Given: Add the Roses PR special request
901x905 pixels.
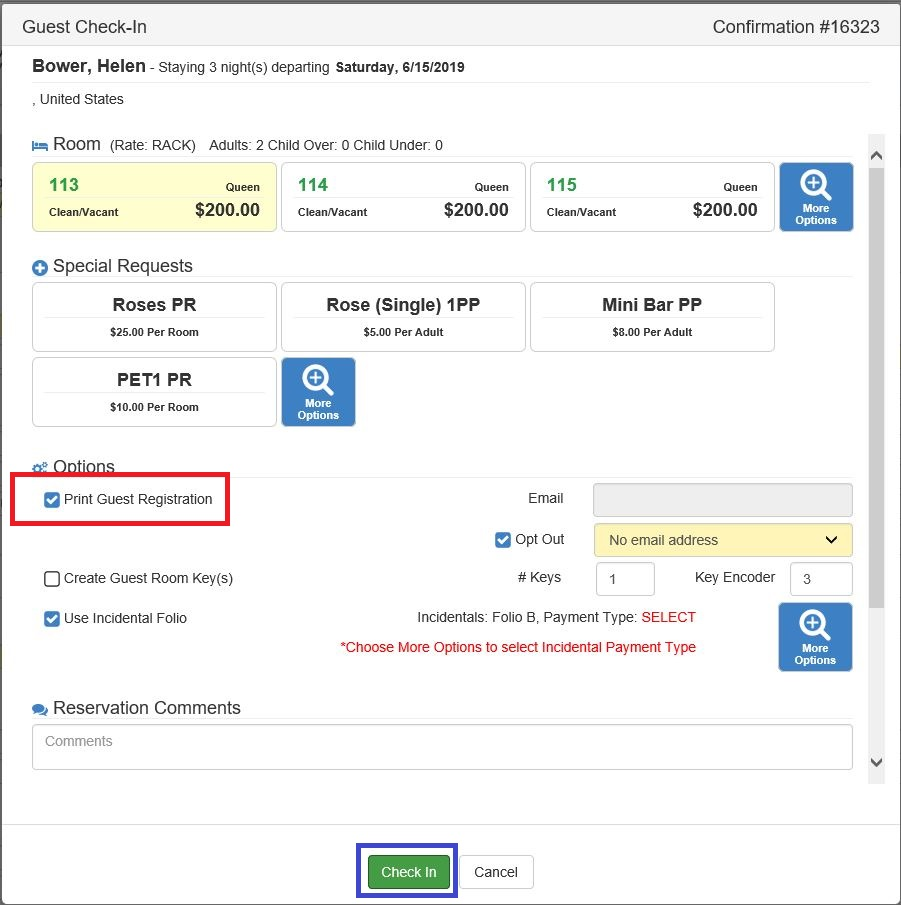Looking at the screenshot, I should 154,317.
